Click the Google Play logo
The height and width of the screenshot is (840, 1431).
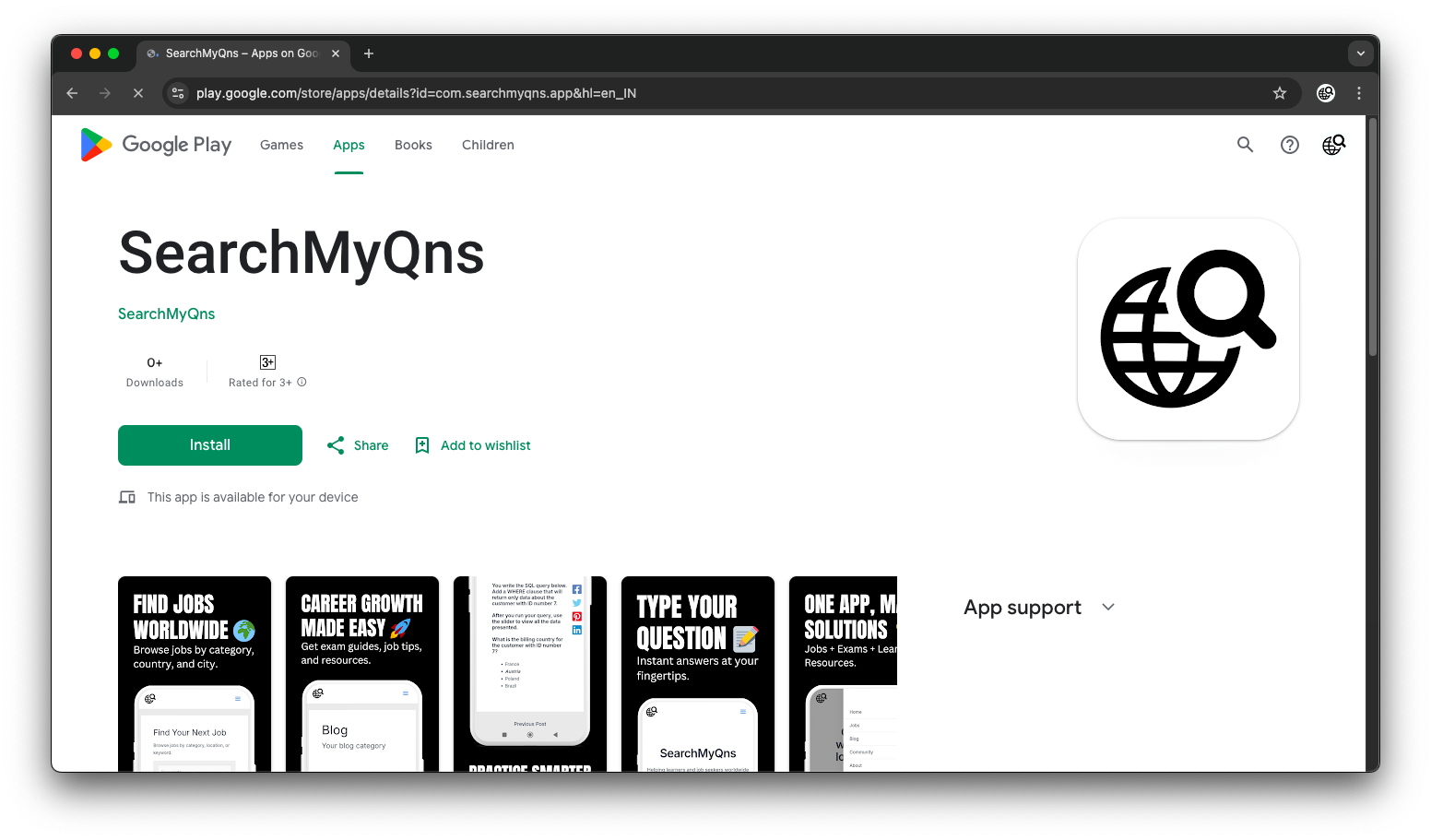pos(156,145)
